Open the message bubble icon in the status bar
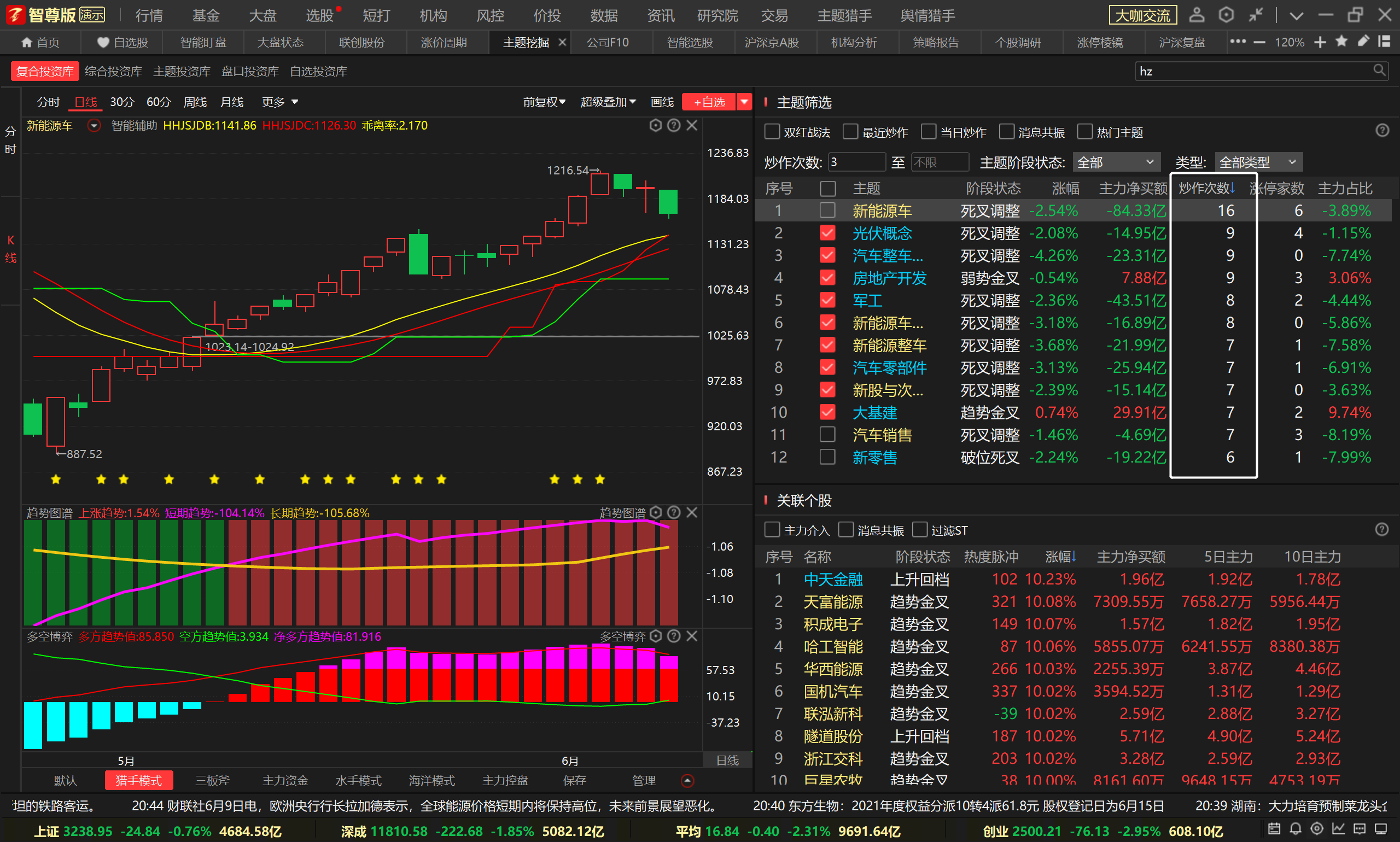 [1359, 829]
